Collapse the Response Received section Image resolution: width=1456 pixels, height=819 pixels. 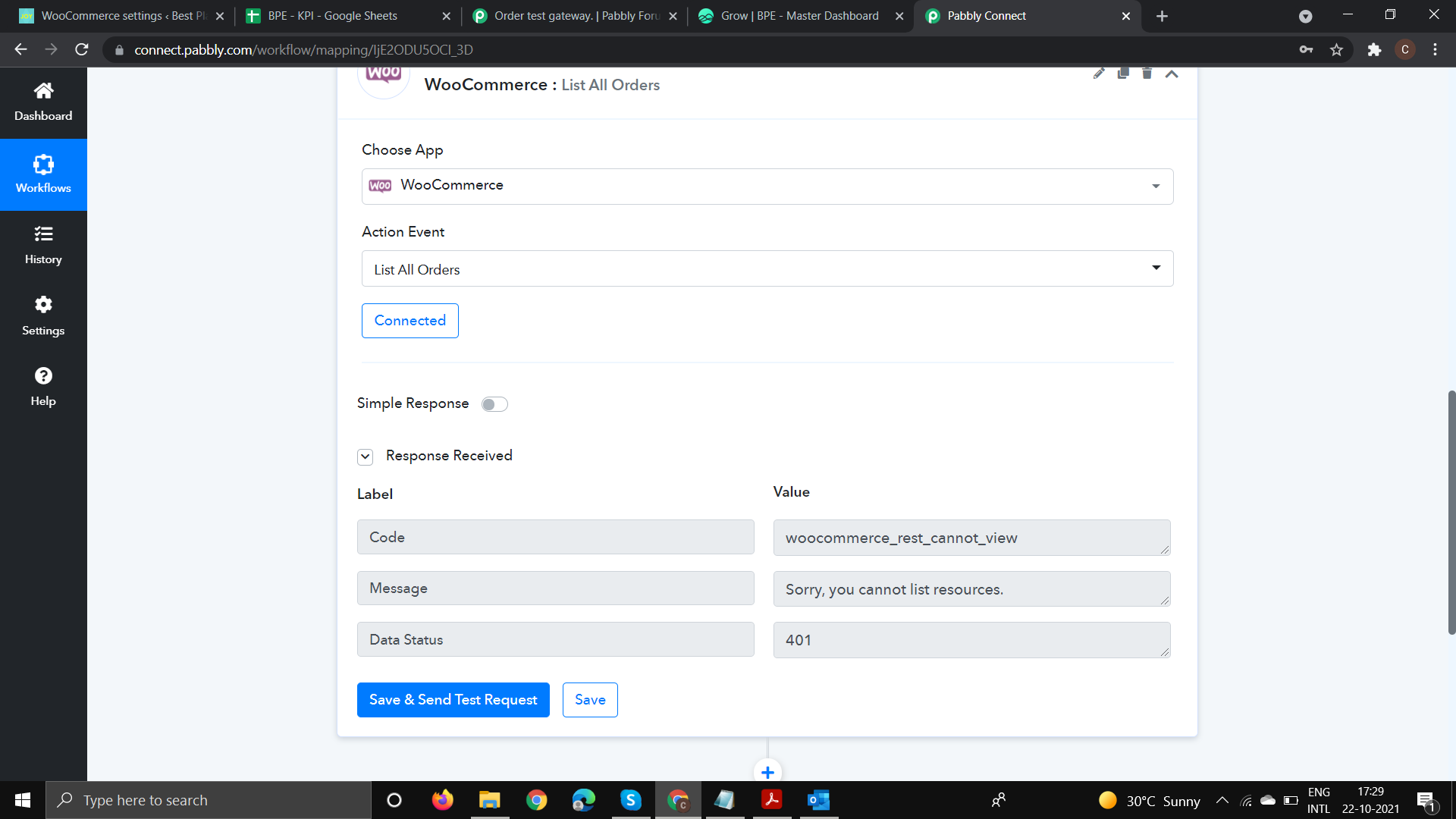[x=366, y=457]
